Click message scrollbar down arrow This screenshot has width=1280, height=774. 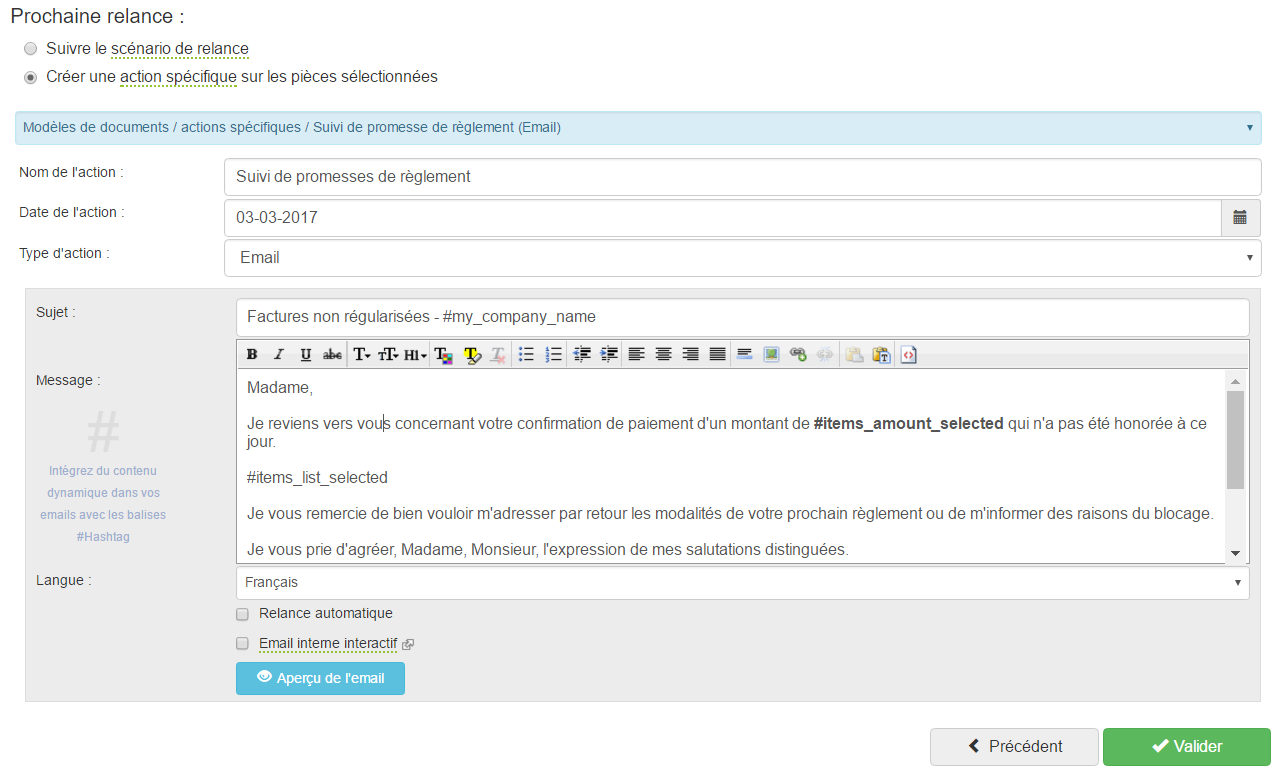pos(1235,554)
